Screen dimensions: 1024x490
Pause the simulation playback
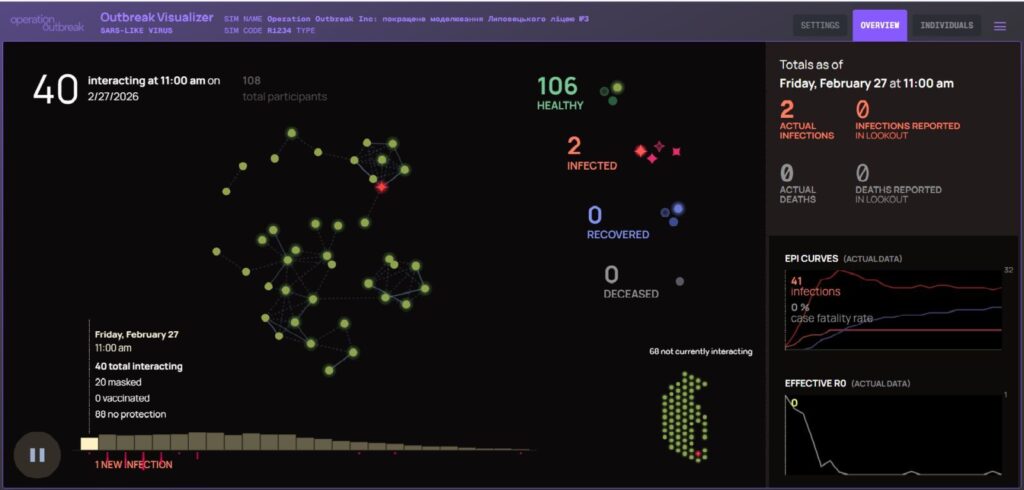point(37,455)
